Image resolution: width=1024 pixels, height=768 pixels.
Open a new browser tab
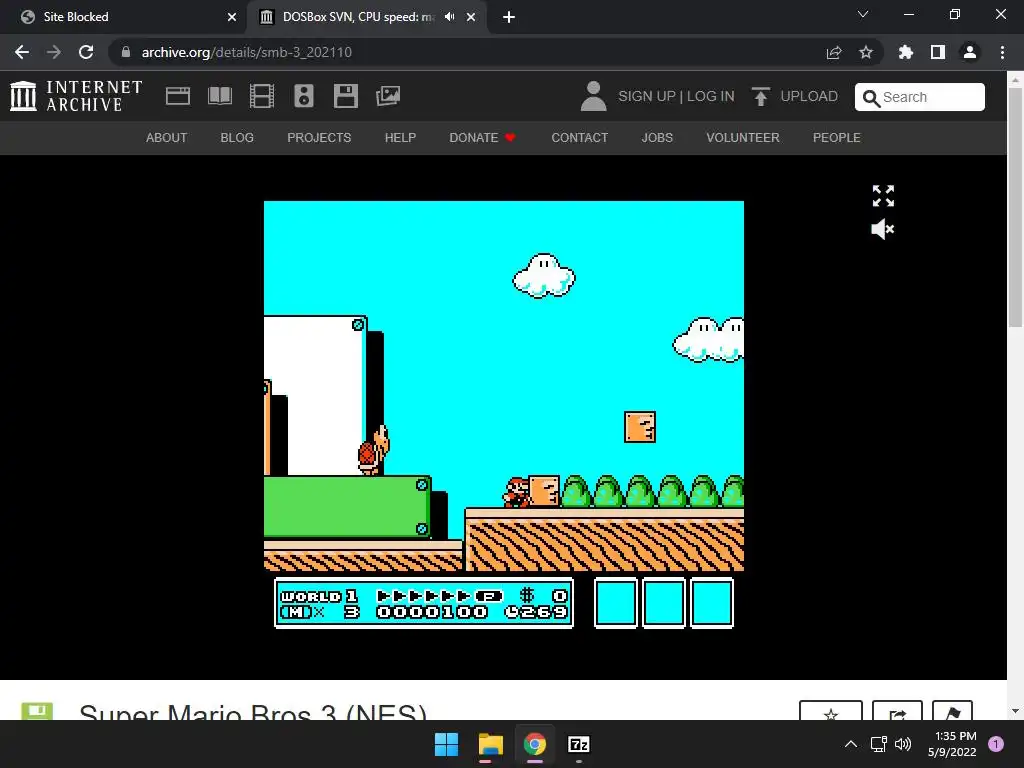click(x=509, y=17)
